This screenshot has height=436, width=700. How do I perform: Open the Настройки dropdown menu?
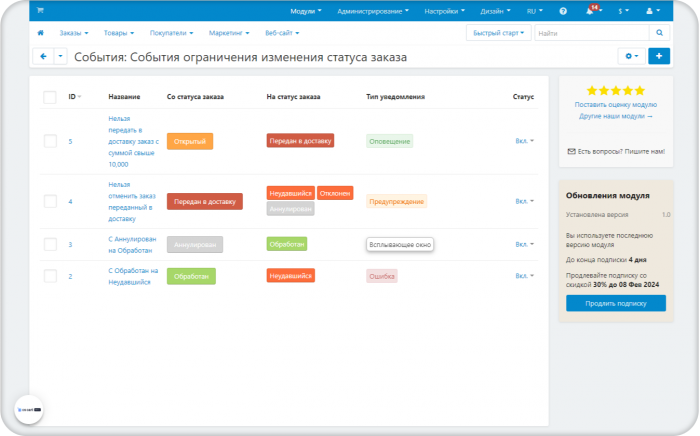pos(444,11)
